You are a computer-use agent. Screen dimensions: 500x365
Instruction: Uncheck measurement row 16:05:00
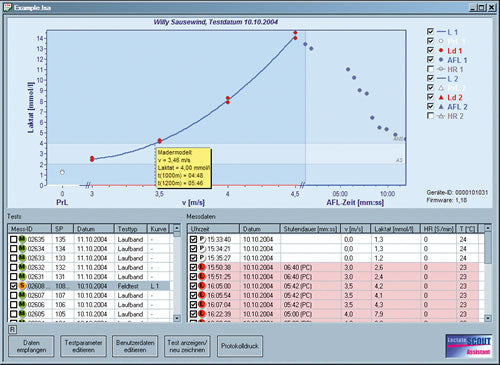(193, 286)
